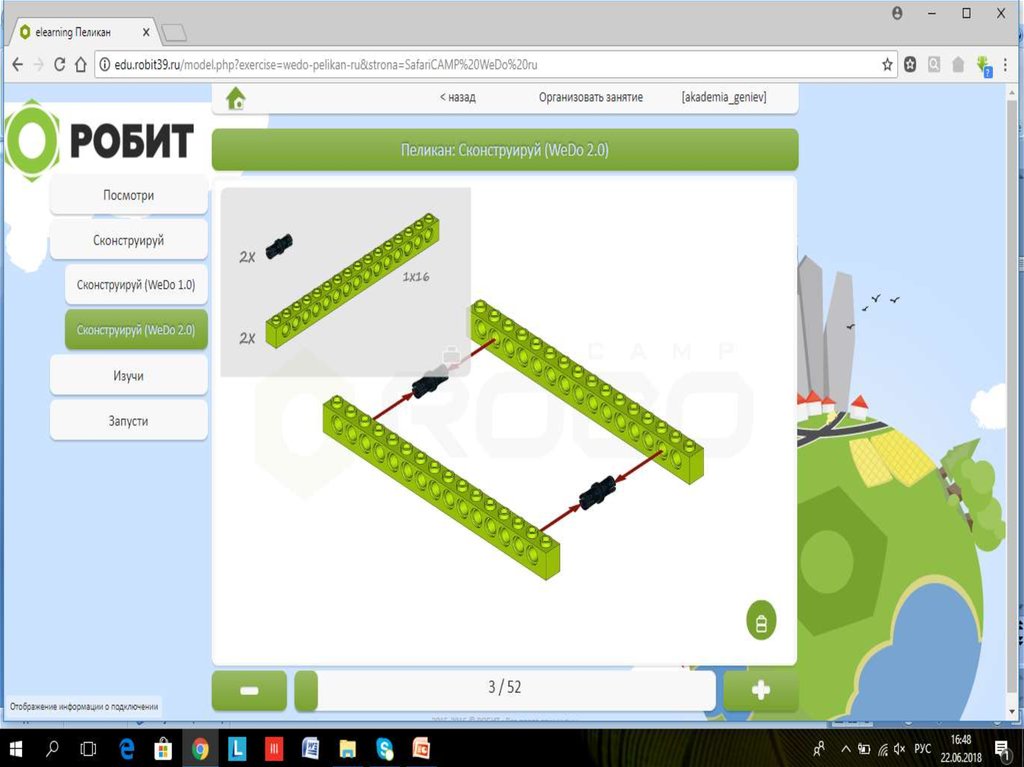Open File Explorer from taskbar
This screenshot has height=767, width=1024.
coord(347,749)
